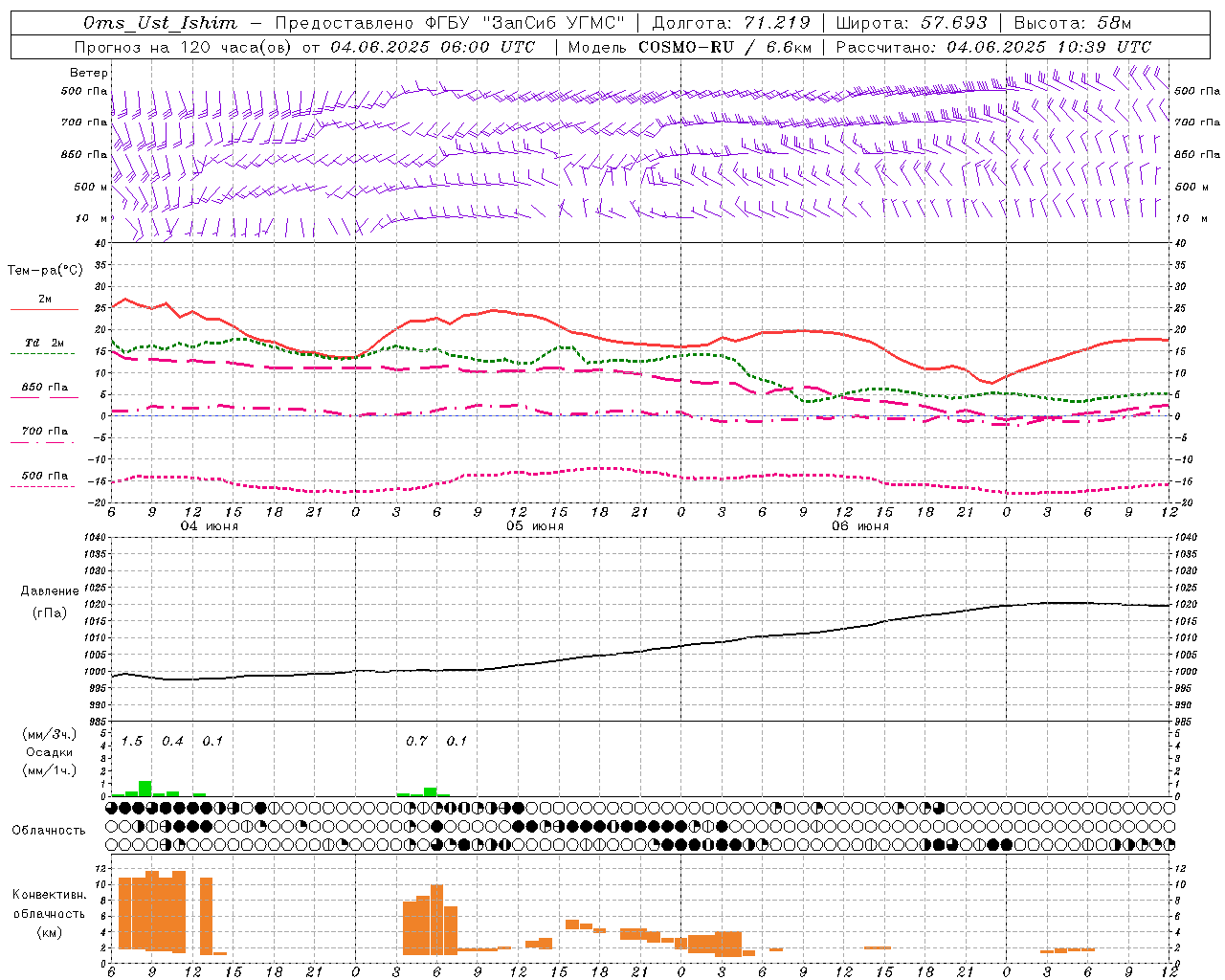Click the Облачность cloudiness row label
This screenshot has width=1225, height=980.
pos(49,830)
